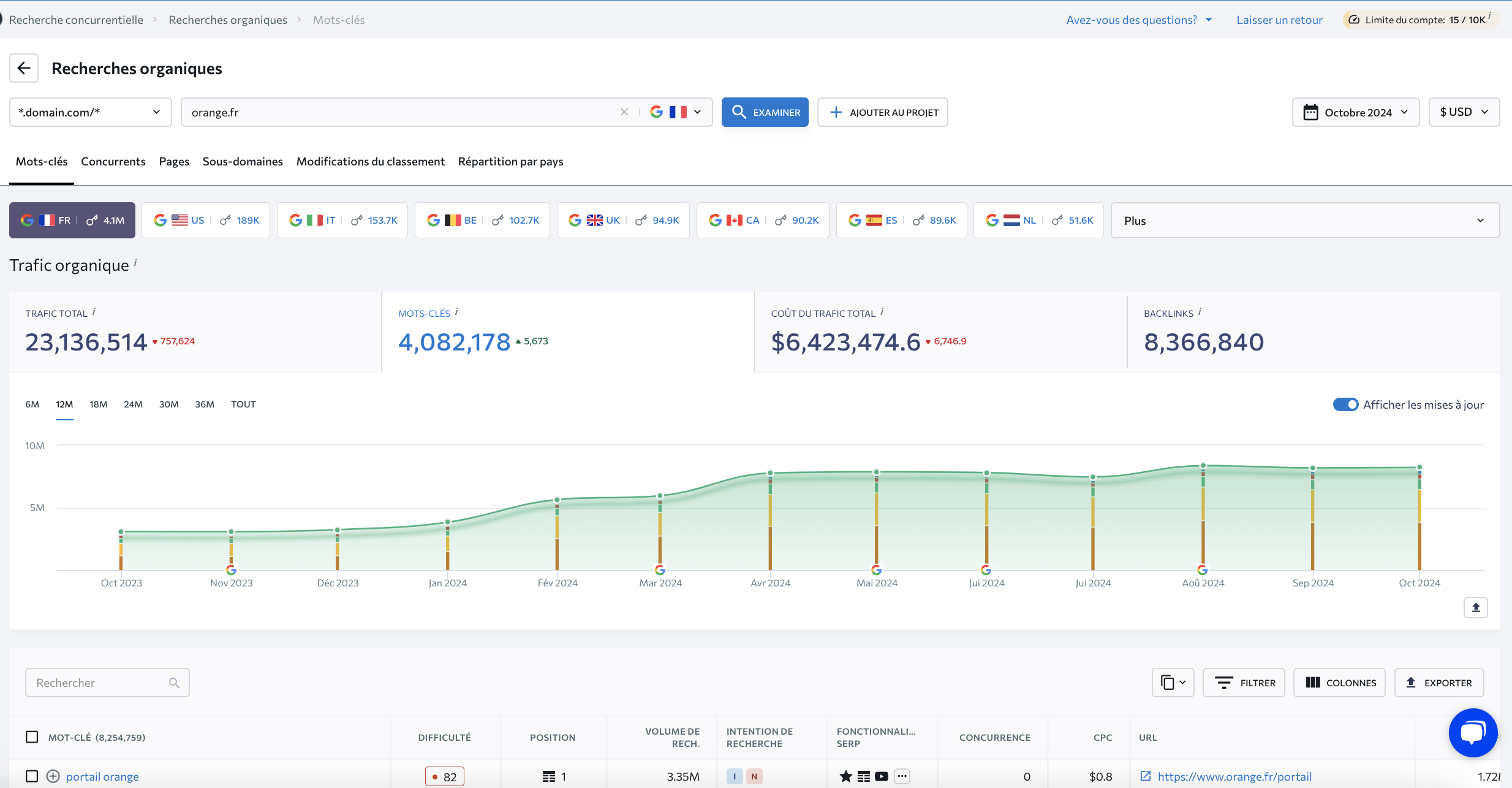Open Modifications du classement tab

(x=371, y=161)
